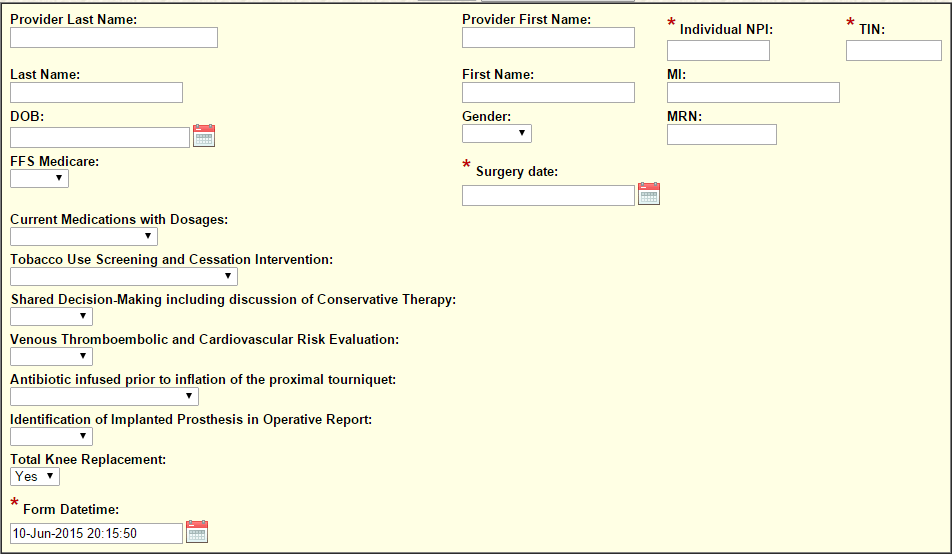The height and width of the screenshot is (554, 952).
Task: Click into the Individual NPI field
Action: point(718,50)
